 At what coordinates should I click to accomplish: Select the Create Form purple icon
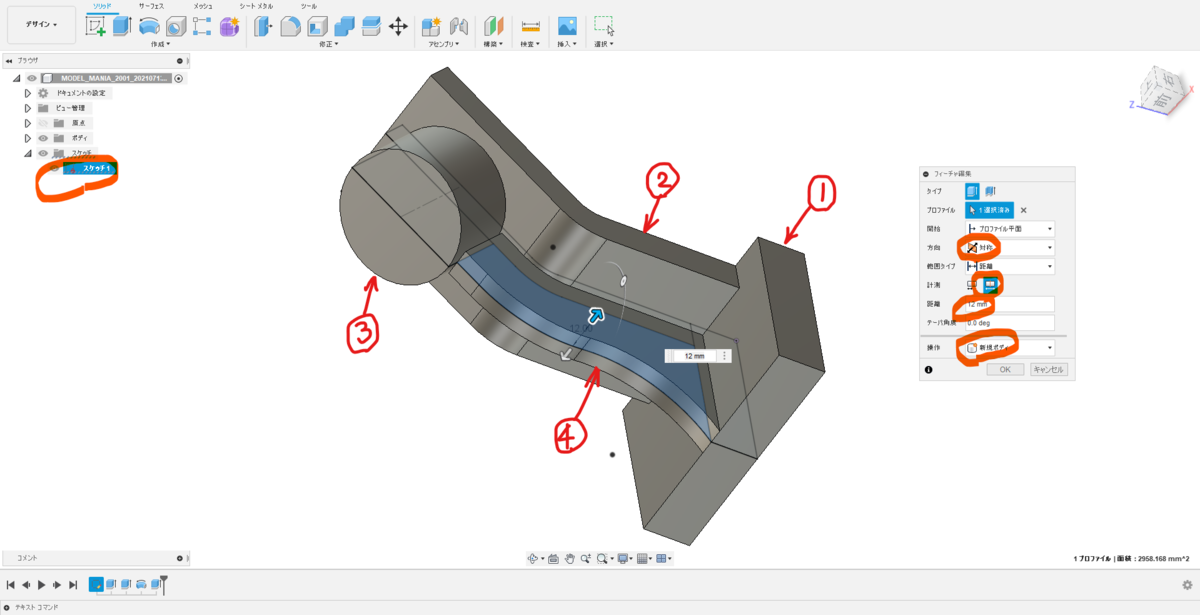point(229,27)
